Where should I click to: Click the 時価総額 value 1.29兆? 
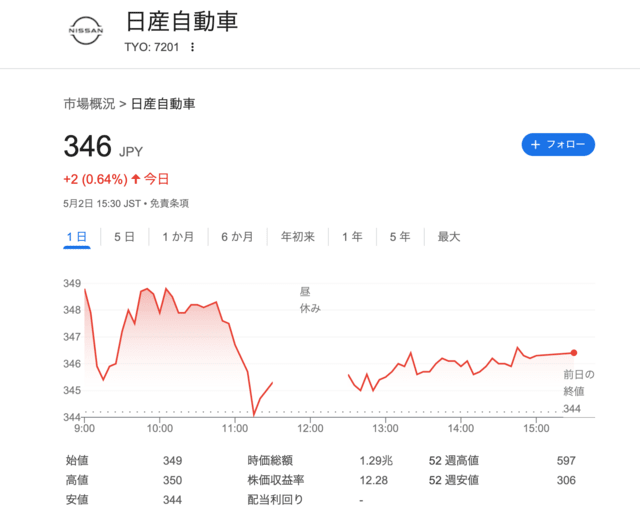coord(376,461)
